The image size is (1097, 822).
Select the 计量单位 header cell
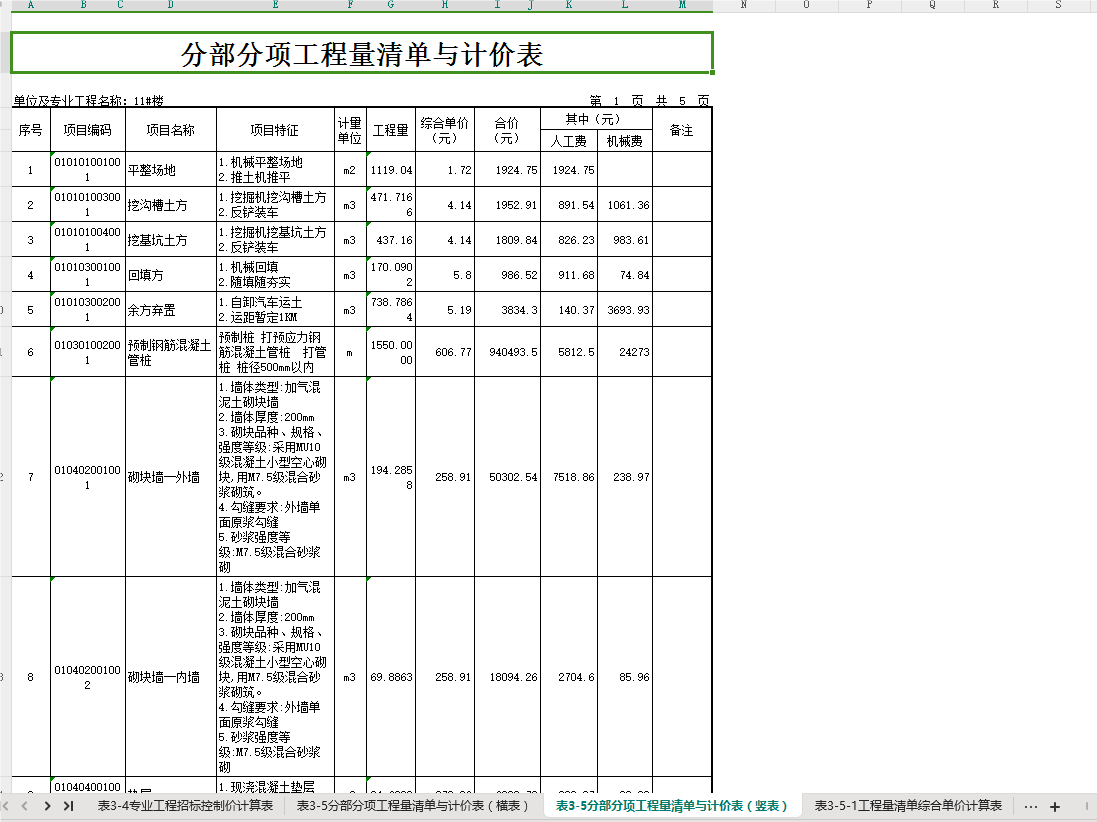[350, 130]
